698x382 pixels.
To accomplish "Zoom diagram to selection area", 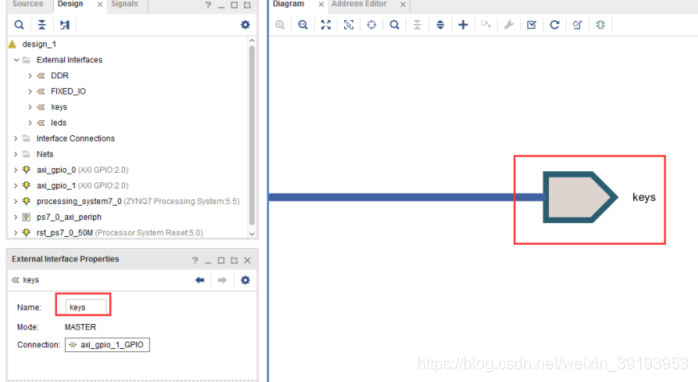I will point(349,25).
